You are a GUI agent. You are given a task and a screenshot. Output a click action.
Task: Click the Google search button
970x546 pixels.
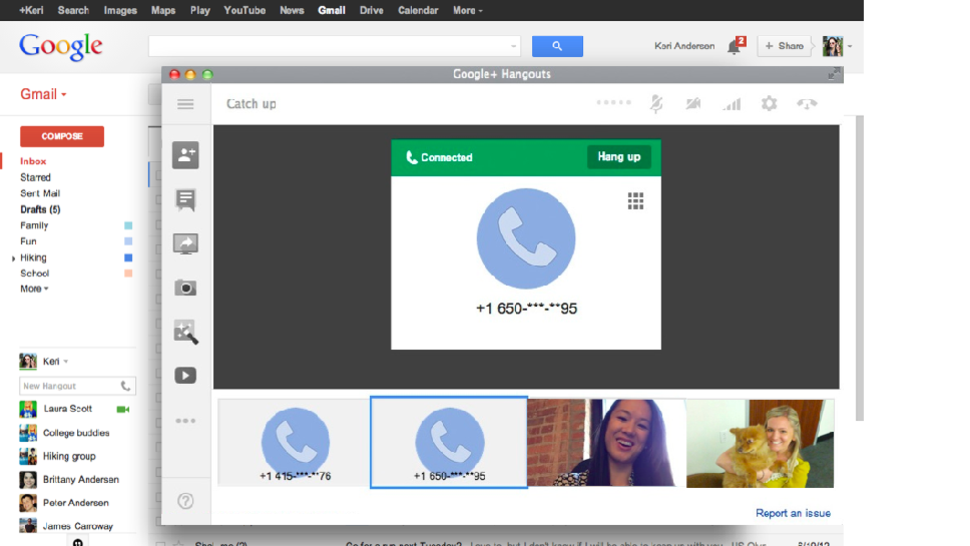(557, 46)
